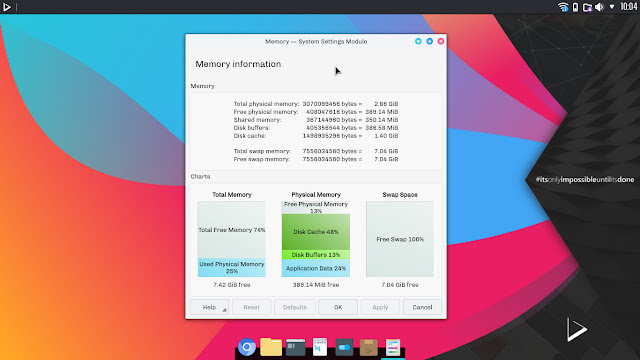The image size is (640, 360).
Task: Open the folder vault tray icon
Action: (587, 7)
